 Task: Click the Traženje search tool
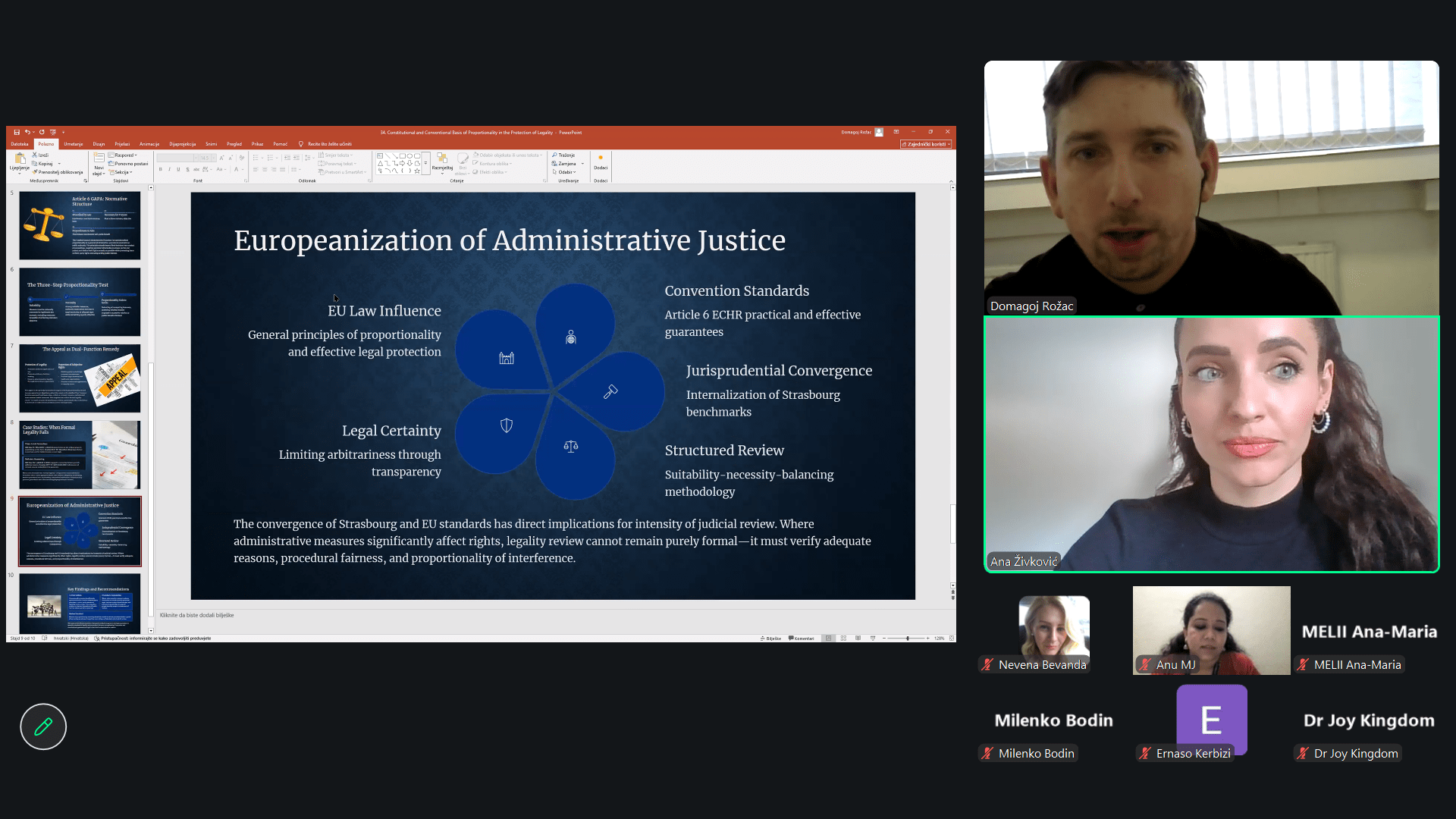point(563,155)
